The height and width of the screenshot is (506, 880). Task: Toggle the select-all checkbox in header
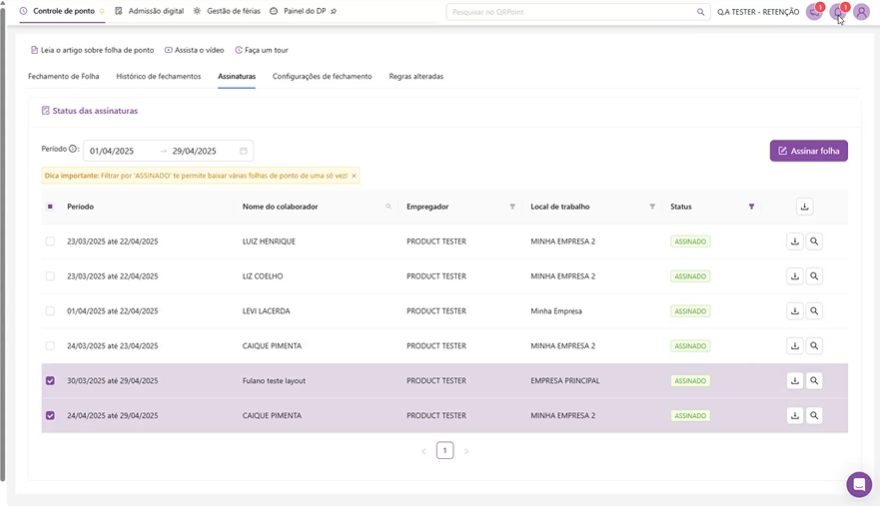(x=50, y=206)
